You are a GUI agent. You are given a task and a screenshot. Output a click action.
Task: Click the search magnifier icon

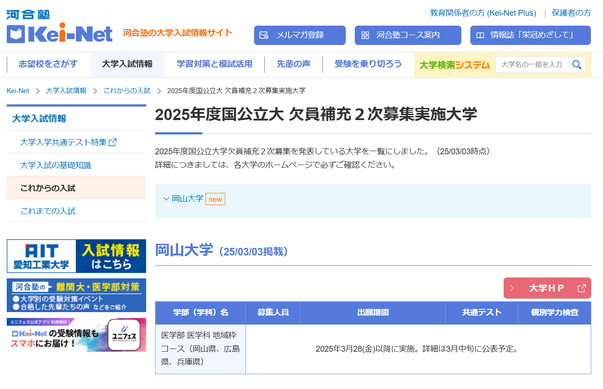click(x=576, y=65)
